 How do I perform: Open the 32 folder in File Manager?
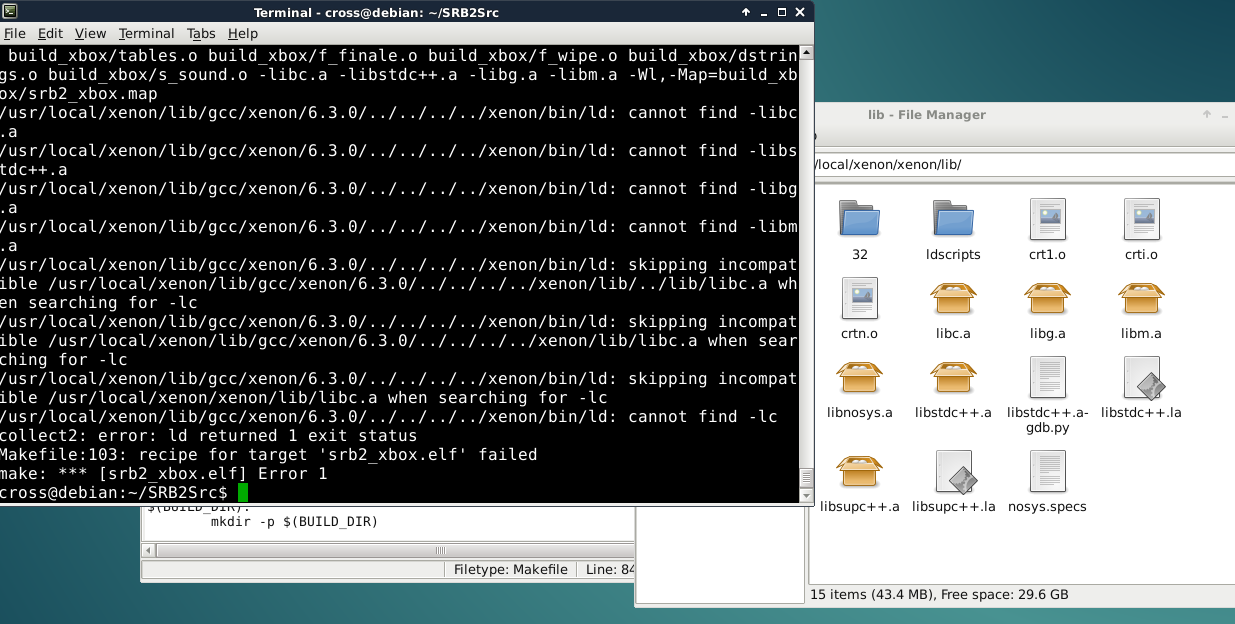[x=860, y=219]
